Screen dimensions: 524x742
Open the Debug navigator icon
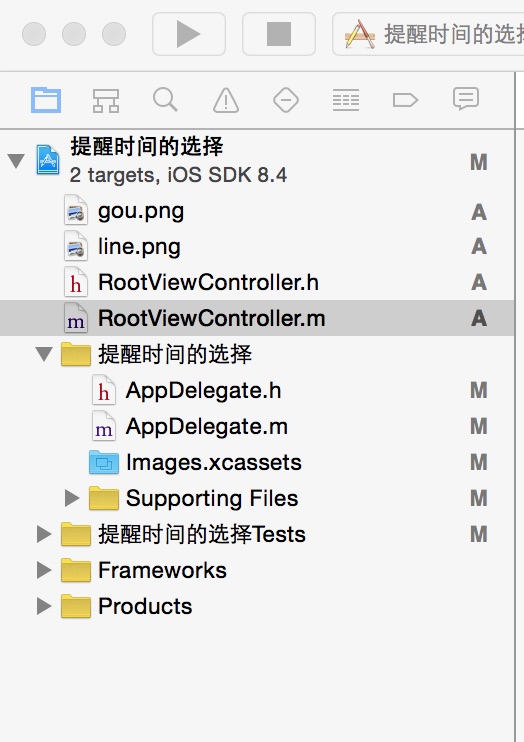coord(346,100)
